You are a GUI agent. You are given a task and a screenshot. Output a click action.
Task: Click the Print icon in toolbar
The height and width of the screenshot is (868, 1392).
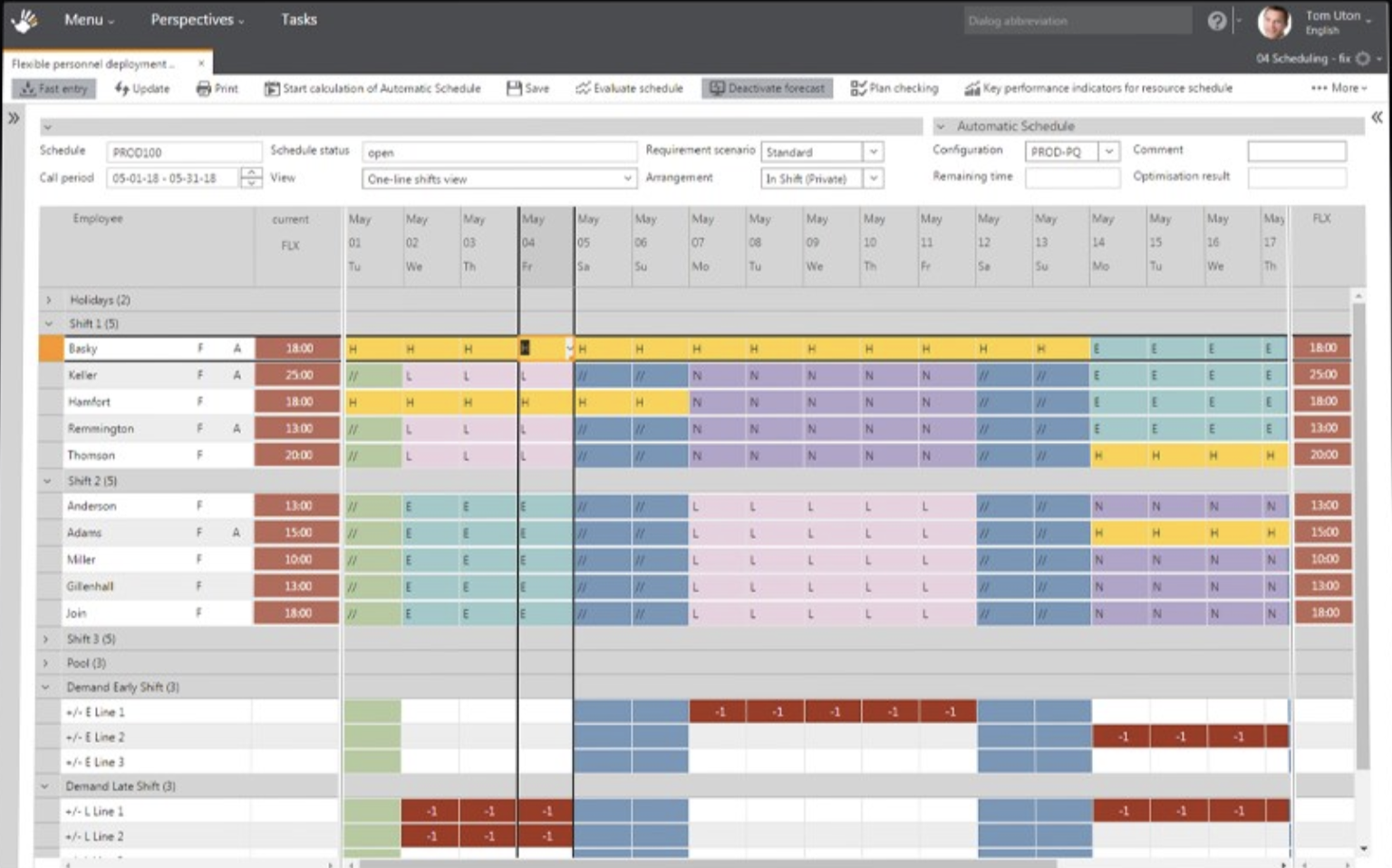(204, 88)
